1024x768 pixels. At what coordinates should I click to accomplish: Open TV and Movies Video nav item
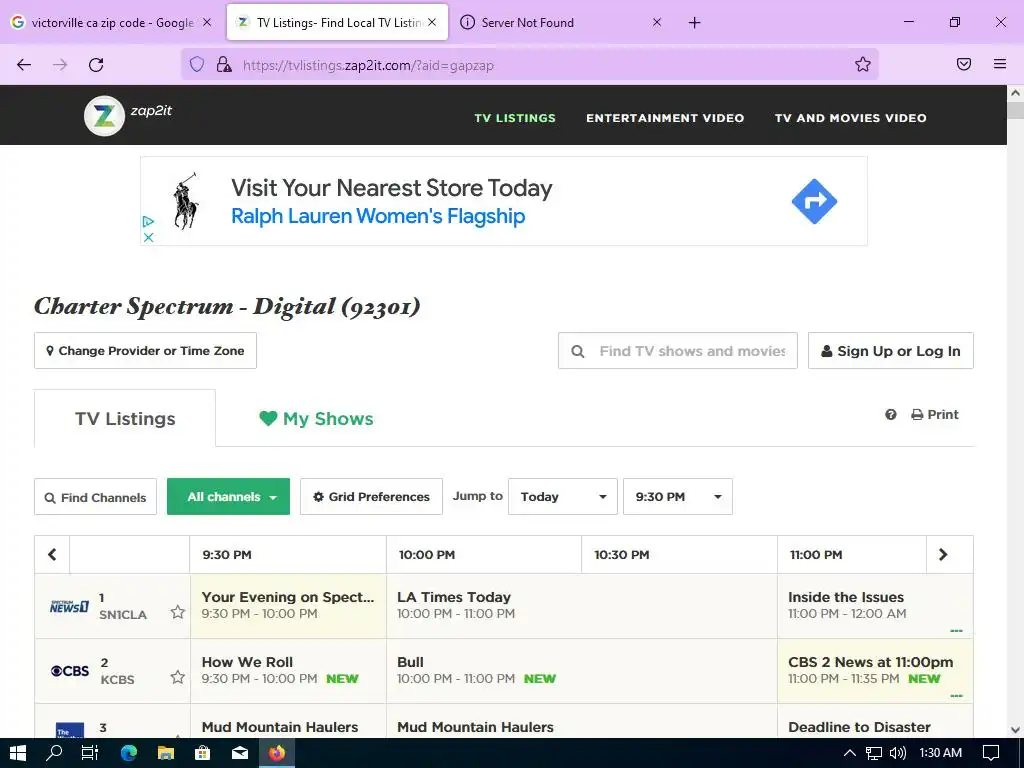[x=850, y=118]
